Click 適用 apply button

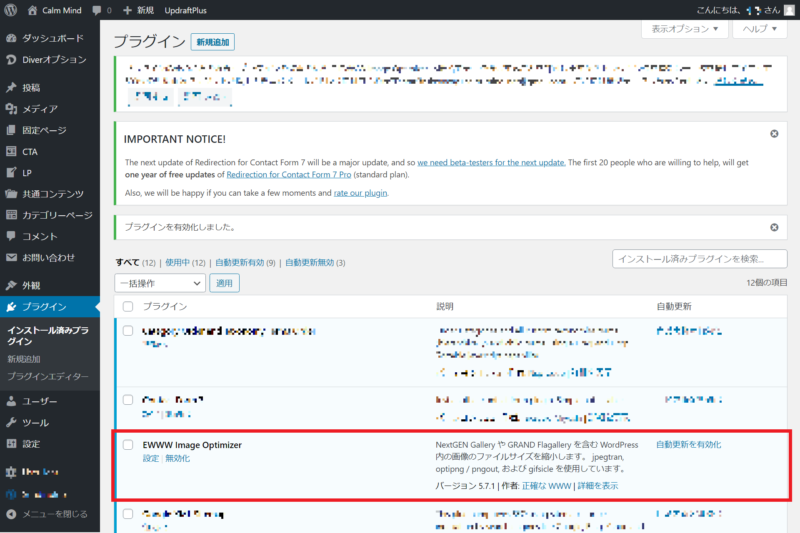(x=224, y=283)
